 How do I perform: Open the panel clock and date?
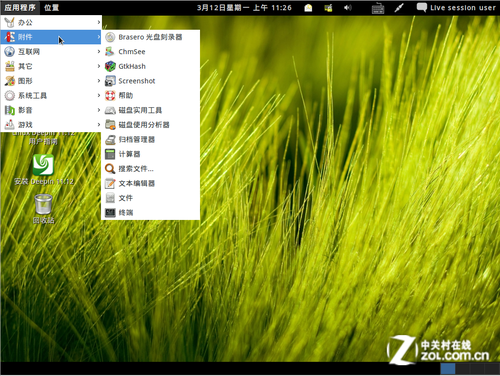click(244, 7)
